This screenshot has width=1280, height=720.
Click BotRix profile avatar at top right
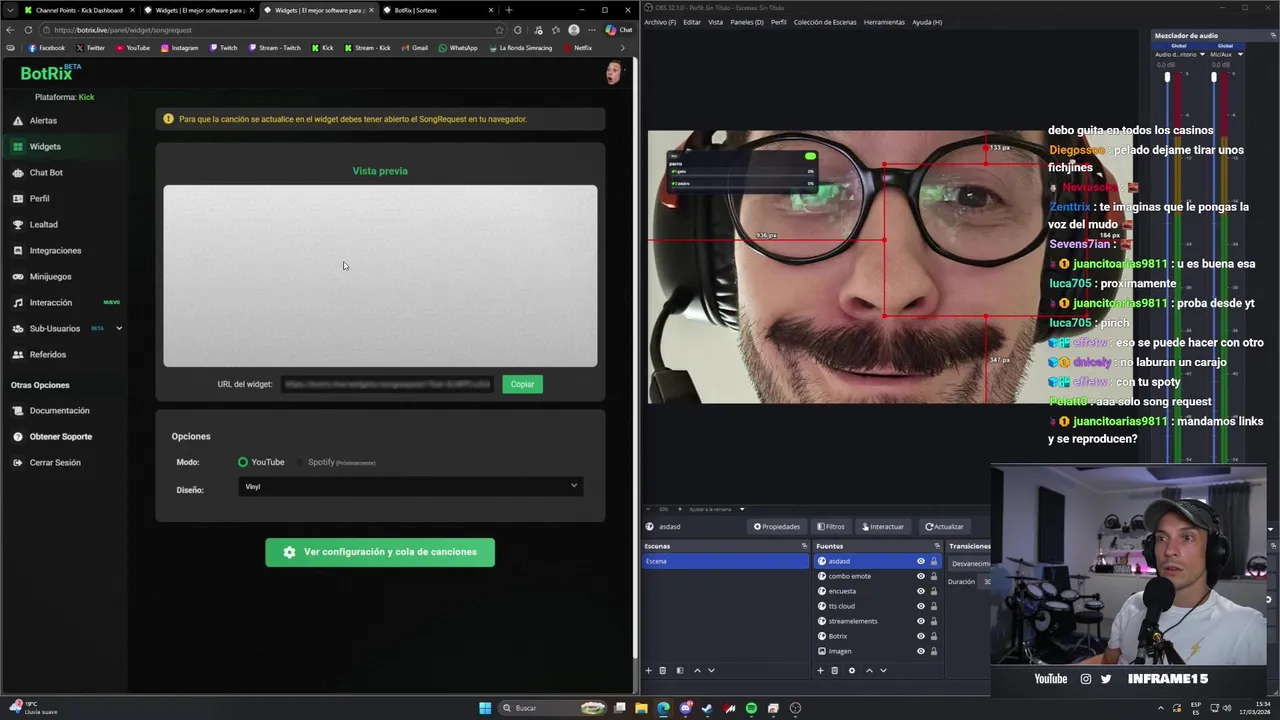pos(613,72)
